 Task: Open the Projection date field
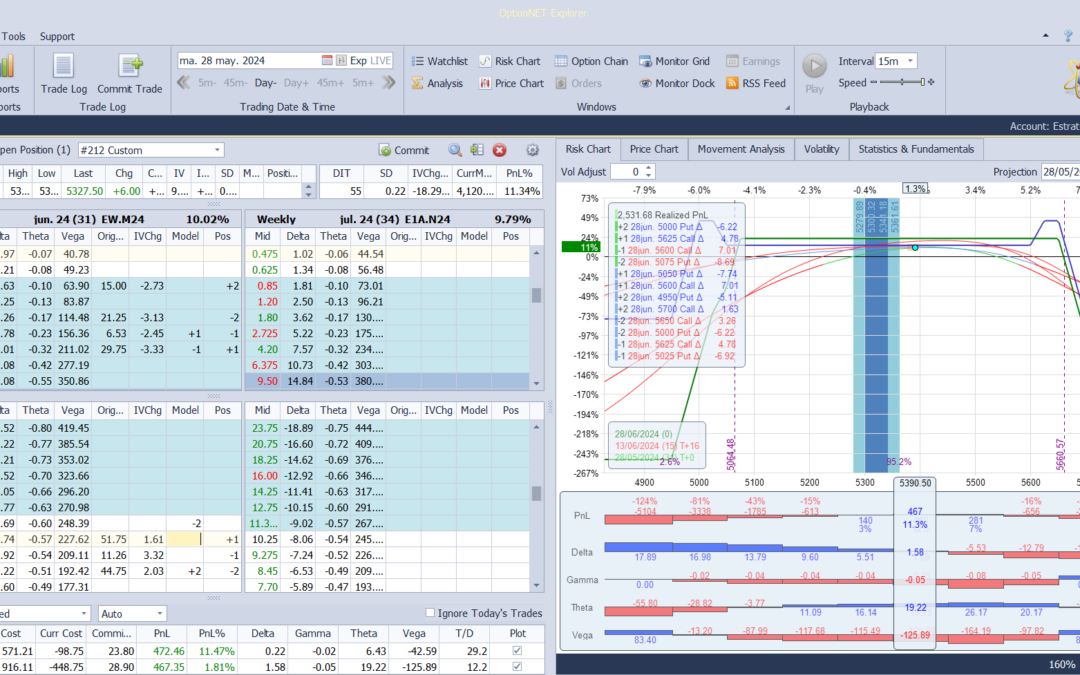tap(1060, 172)
